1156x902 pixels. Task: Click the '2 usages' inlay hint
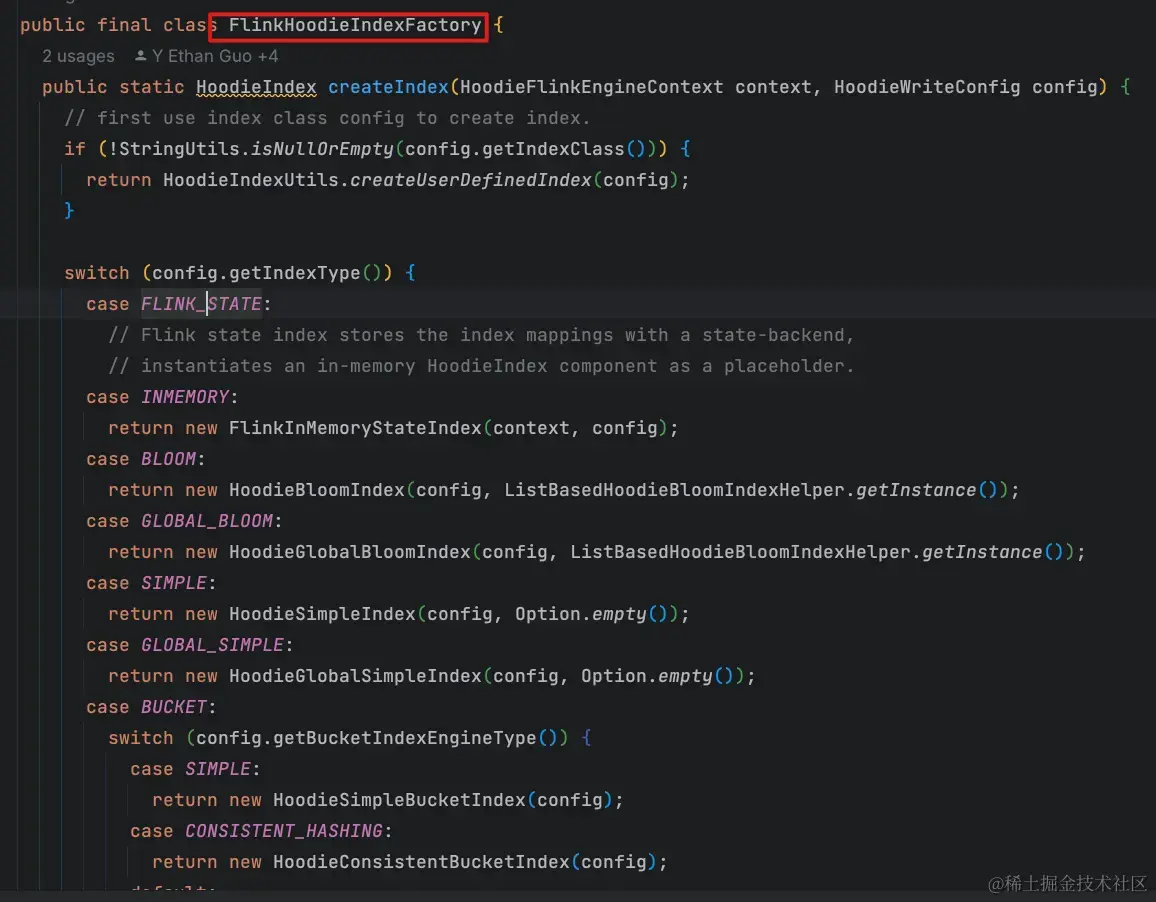click(x=78, y=56)
